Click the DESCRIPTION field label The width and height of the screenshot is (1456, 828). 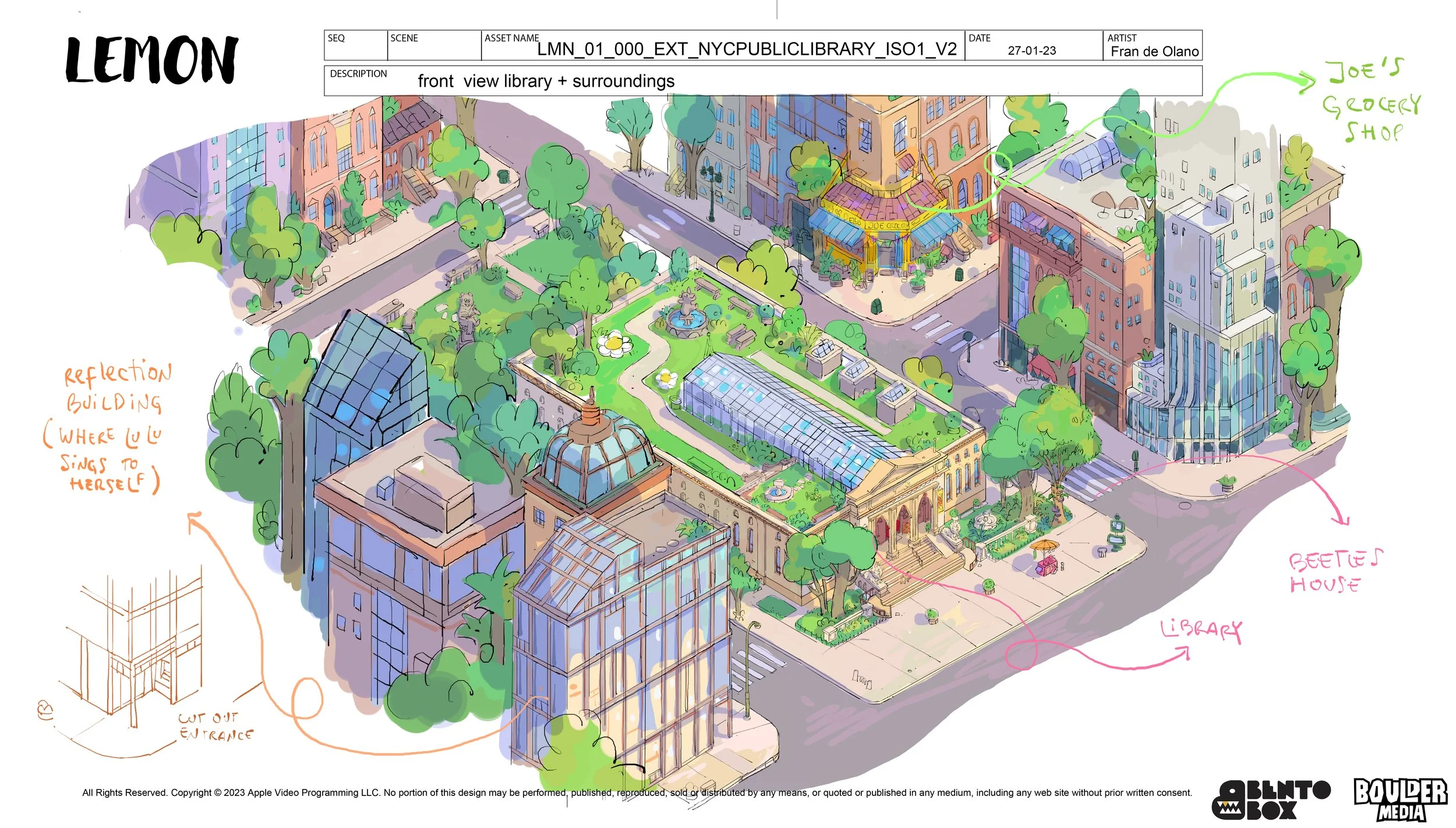(358, 74)
